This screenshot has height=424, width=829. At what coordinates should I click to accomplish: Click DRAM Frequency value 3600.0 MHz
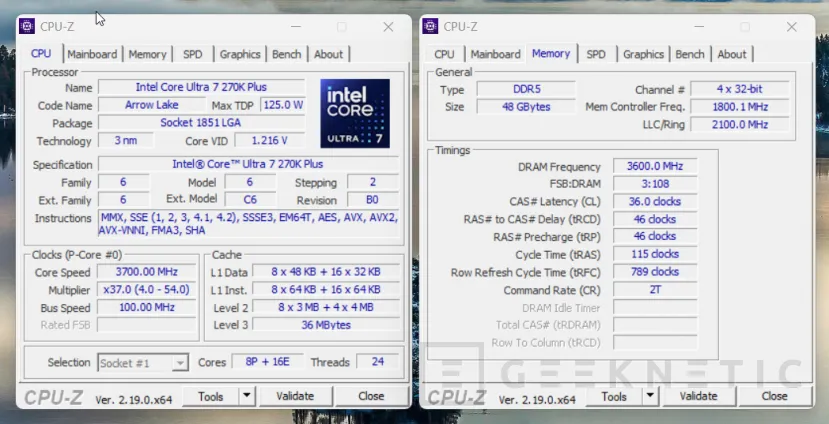[655, 166]
